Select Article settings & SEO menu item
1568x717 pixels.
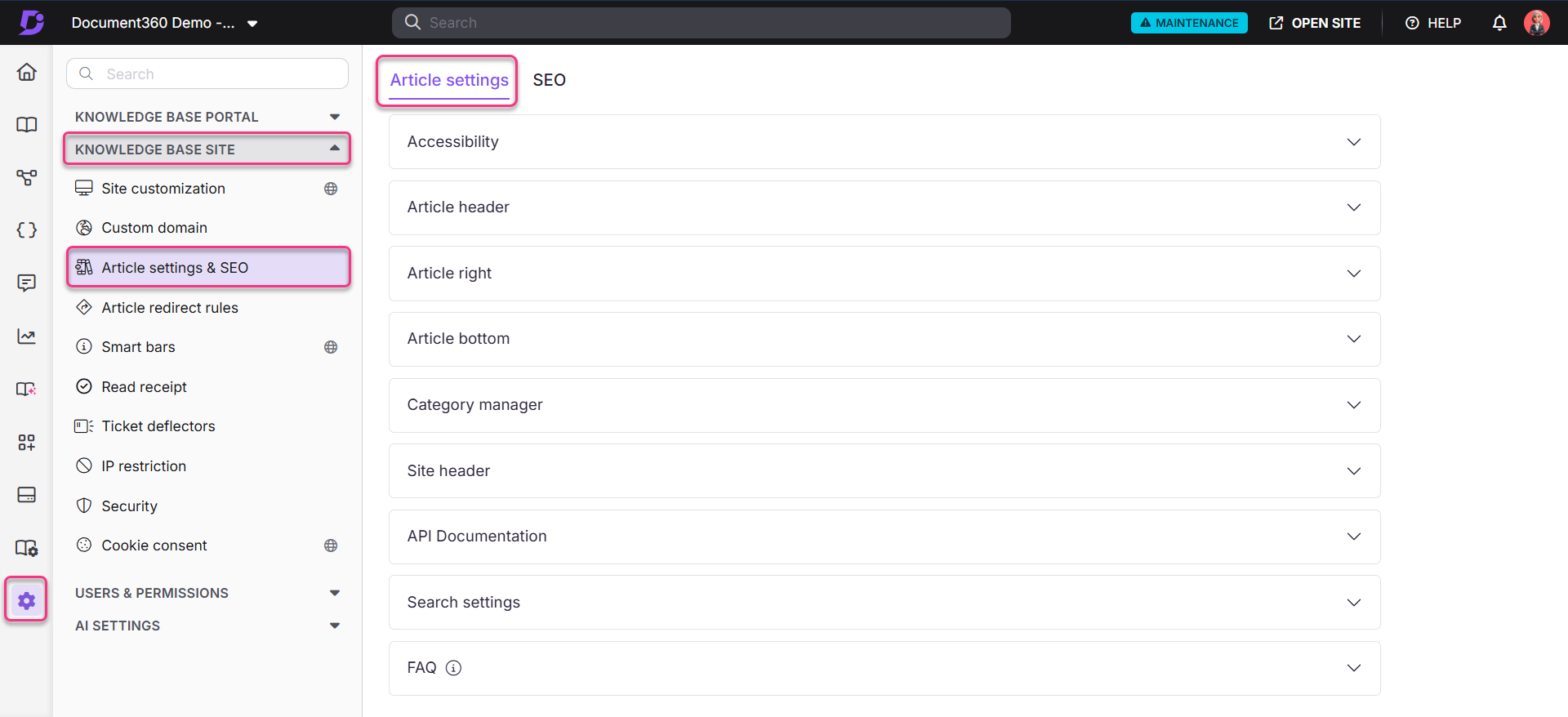tap(207, 268)
